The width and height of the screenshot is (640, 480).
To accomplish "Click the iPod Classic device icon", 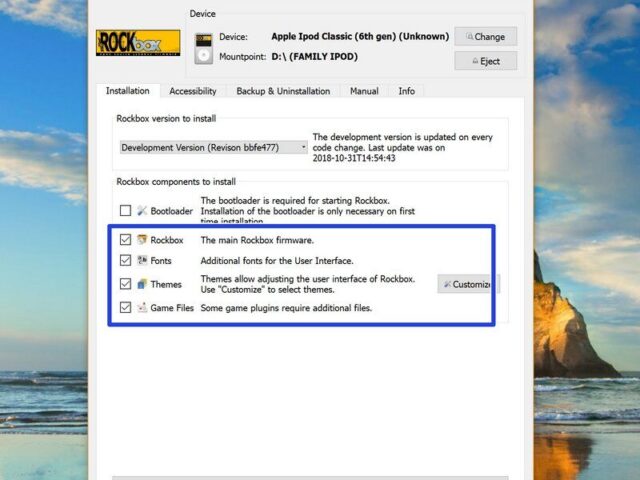I will coord(203,49).
